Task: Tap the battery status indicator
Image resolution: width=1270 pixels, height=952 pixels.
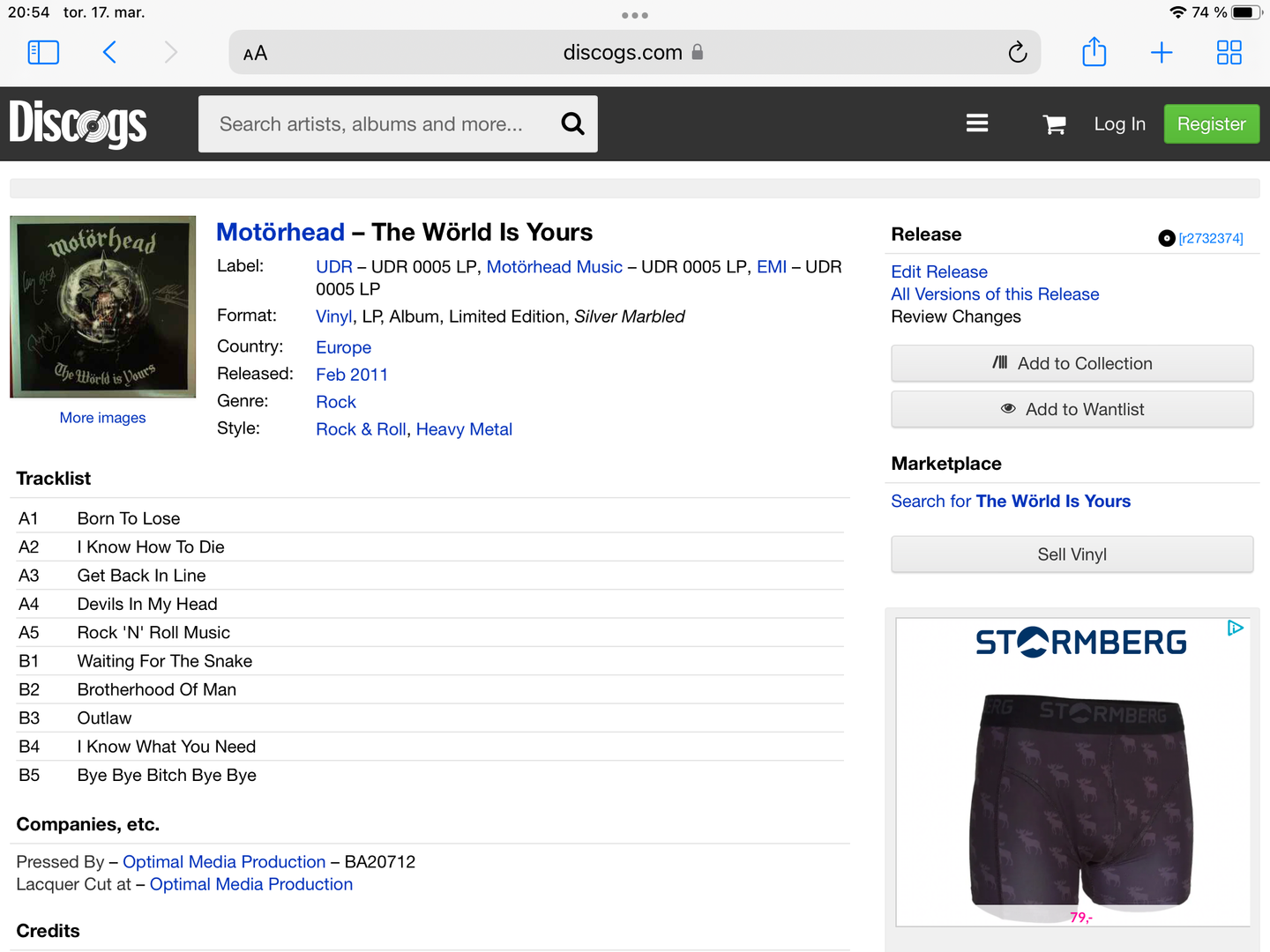Action: click(1246, 12)
